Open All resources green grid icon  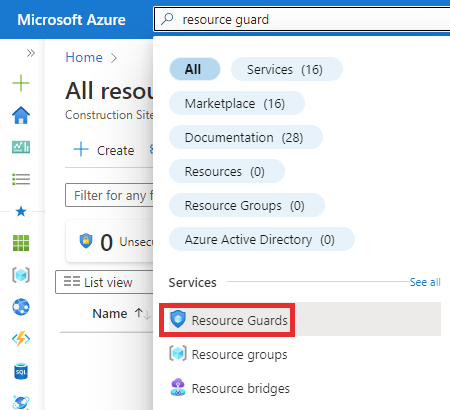coord(21,243)
